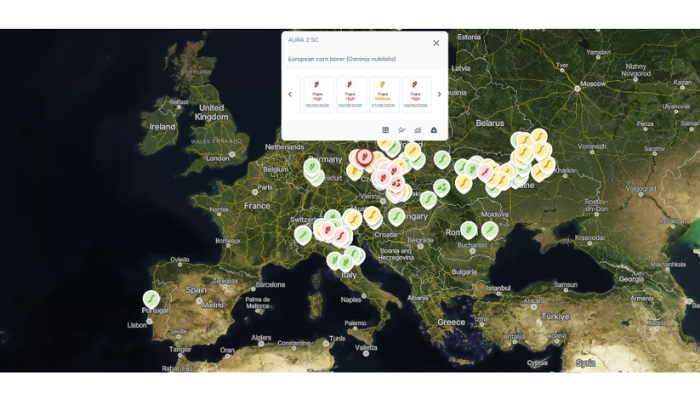This screenshot has height=400, width=700.
Task: Select the yellow larva marker near Kharkiv
Action: point(547,165)
